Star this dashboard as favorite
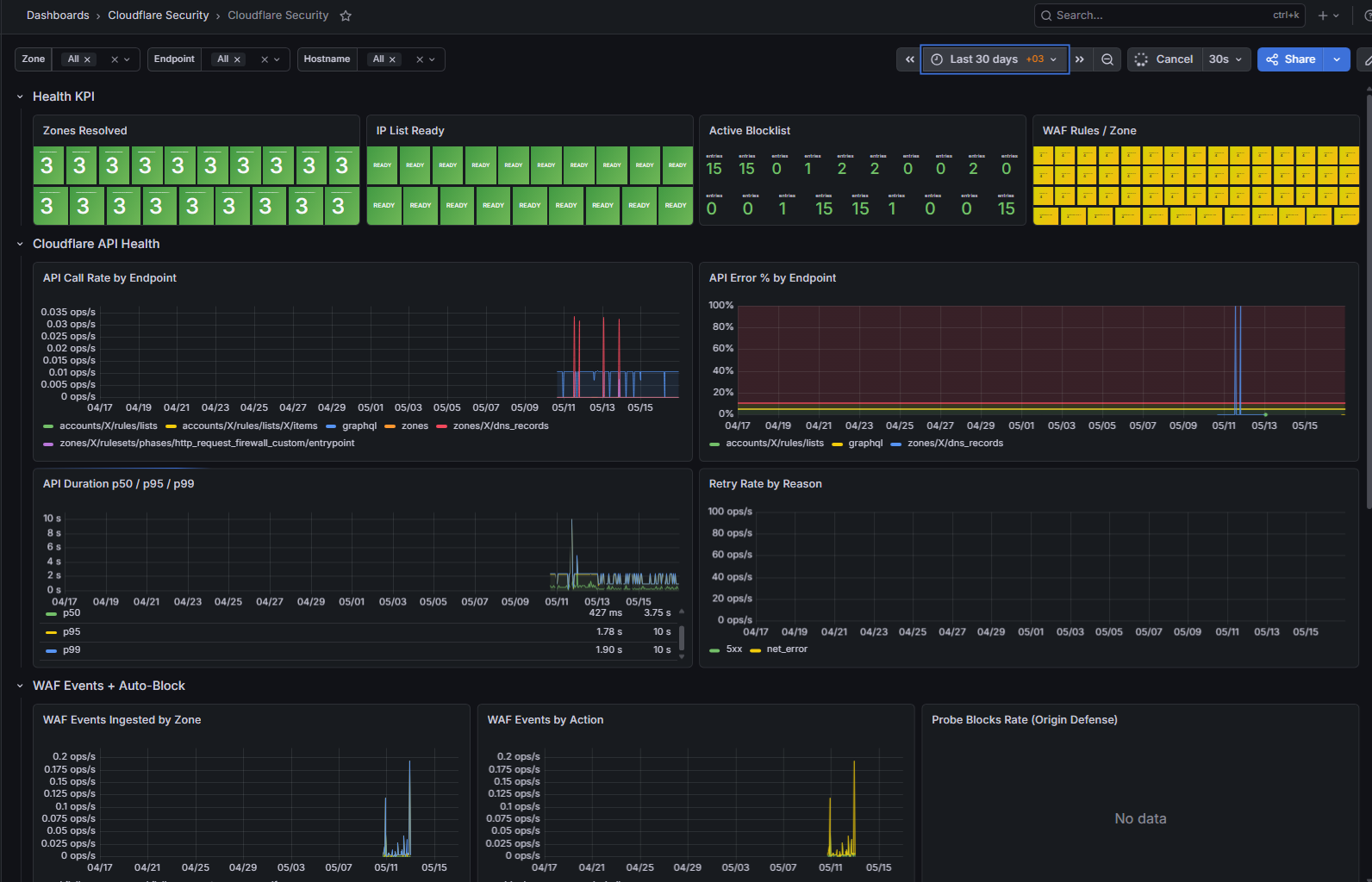Screen dimensions: 1372x882 click(x=346, y=16)
